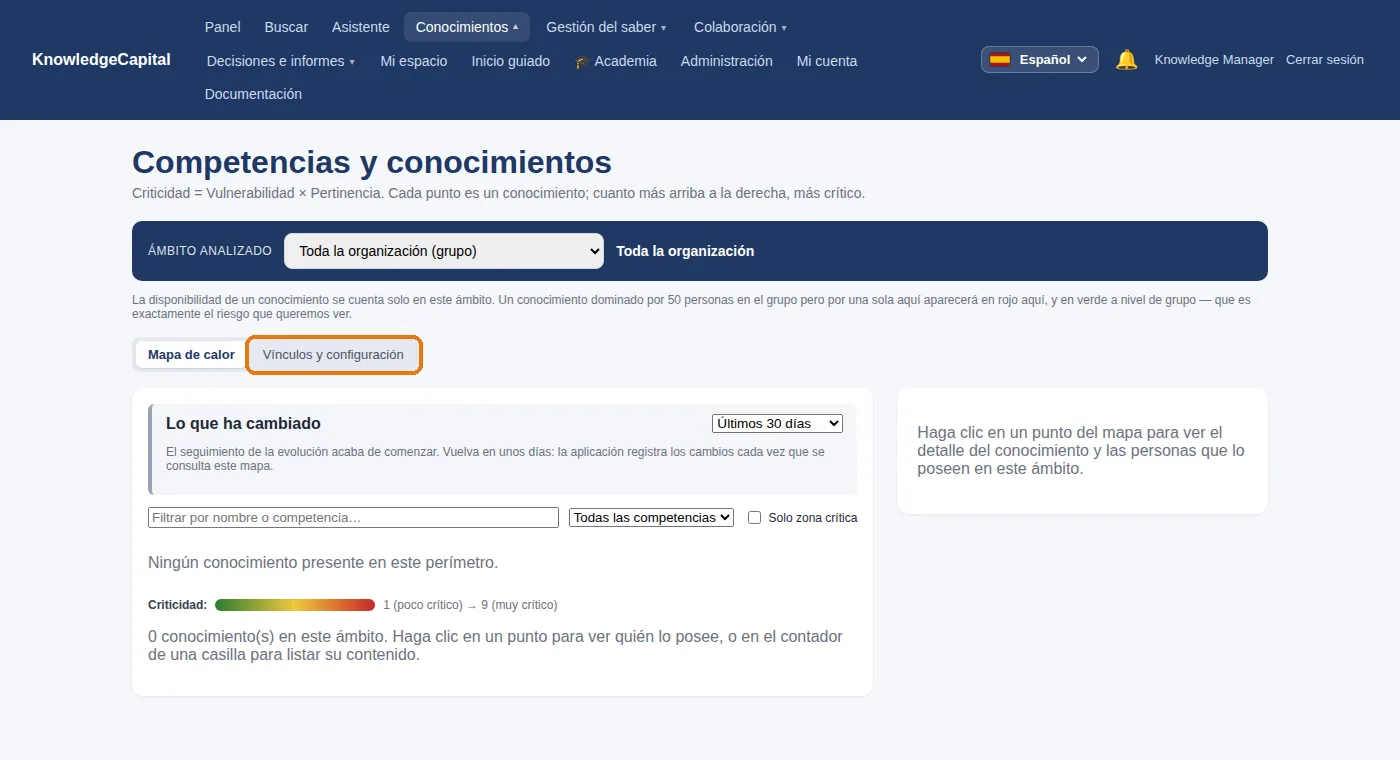Click the Competencias y conocimientos heading

tap(372, 162)
